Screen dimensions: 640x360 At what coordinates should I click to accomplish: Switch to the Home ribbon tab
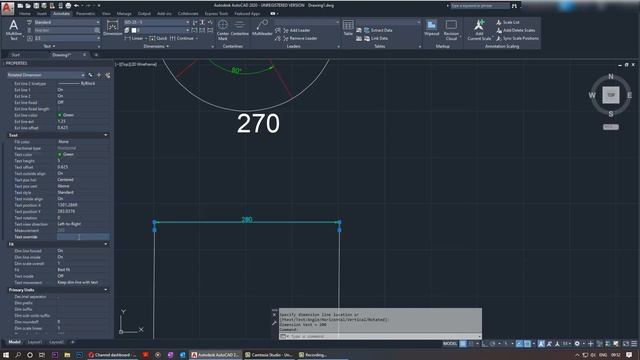(x=25, y=13)
